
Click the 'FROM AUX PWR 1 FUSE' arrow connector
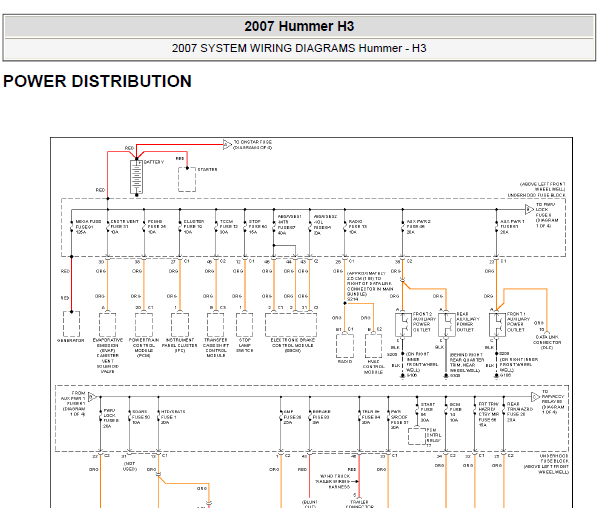pos(92,397)
